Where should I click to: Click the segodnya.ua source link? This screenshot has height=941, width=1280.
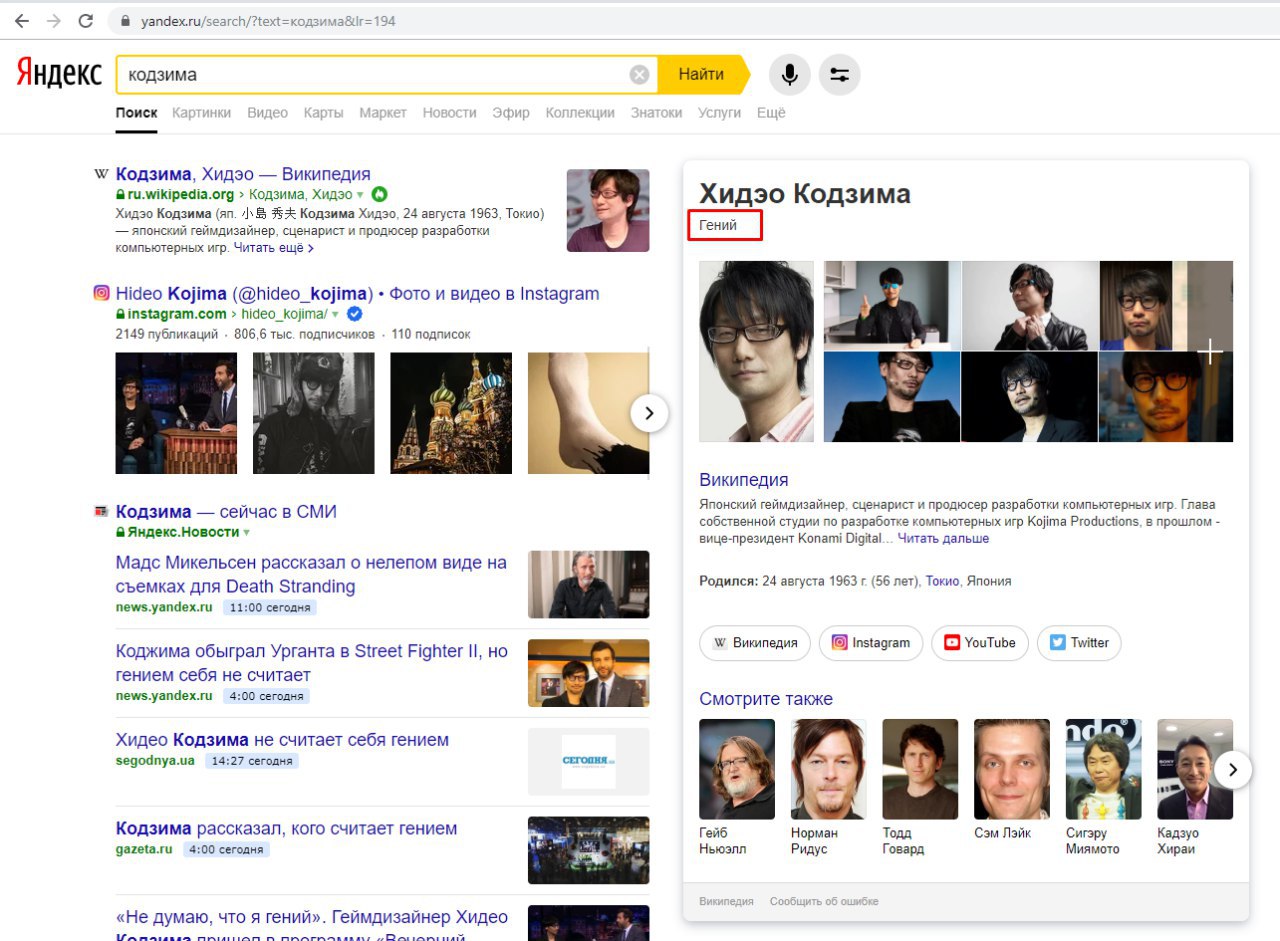[155, 760]
